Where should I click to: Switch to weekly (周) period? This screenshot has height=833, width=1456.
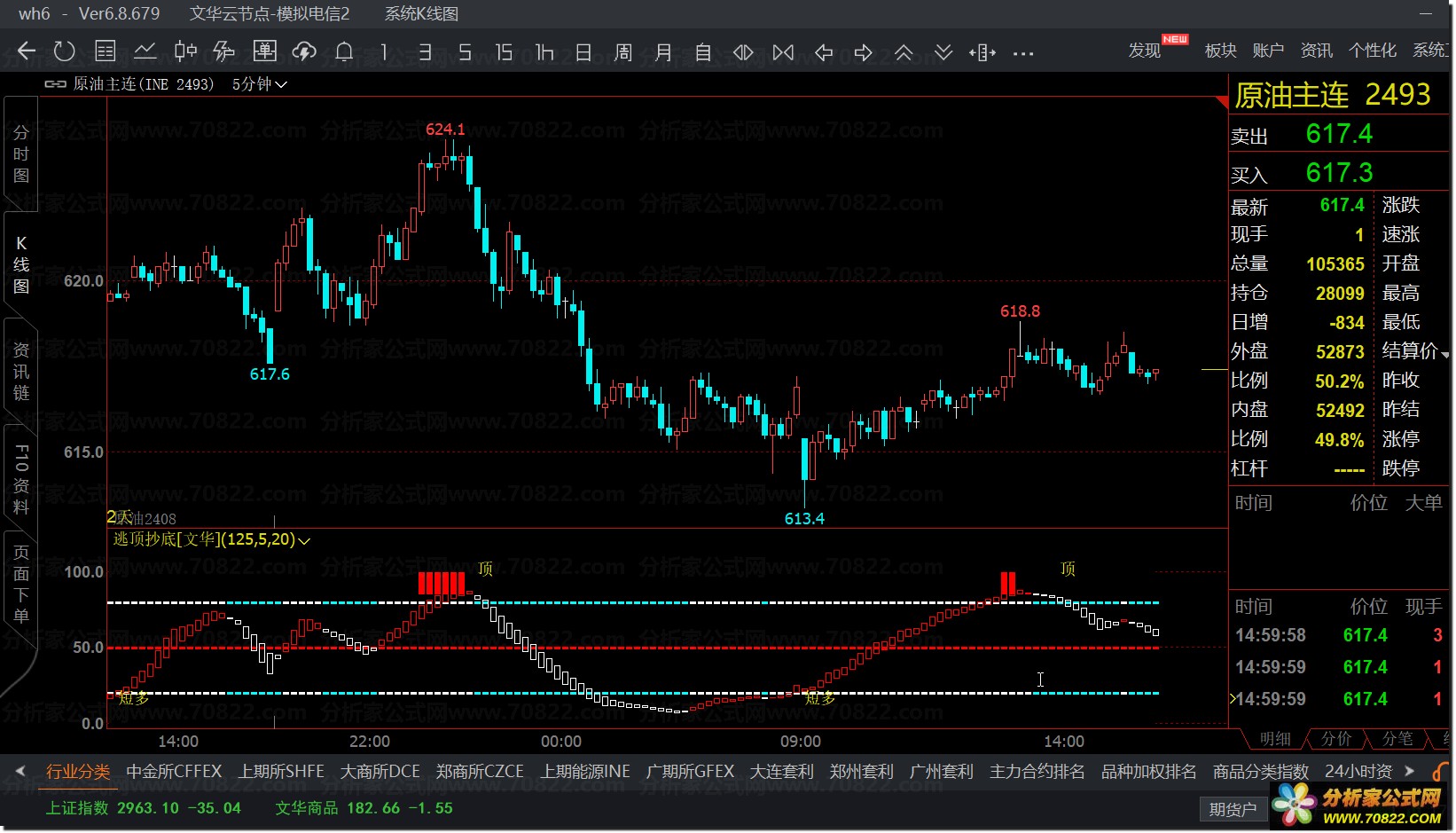coord(623,52)
